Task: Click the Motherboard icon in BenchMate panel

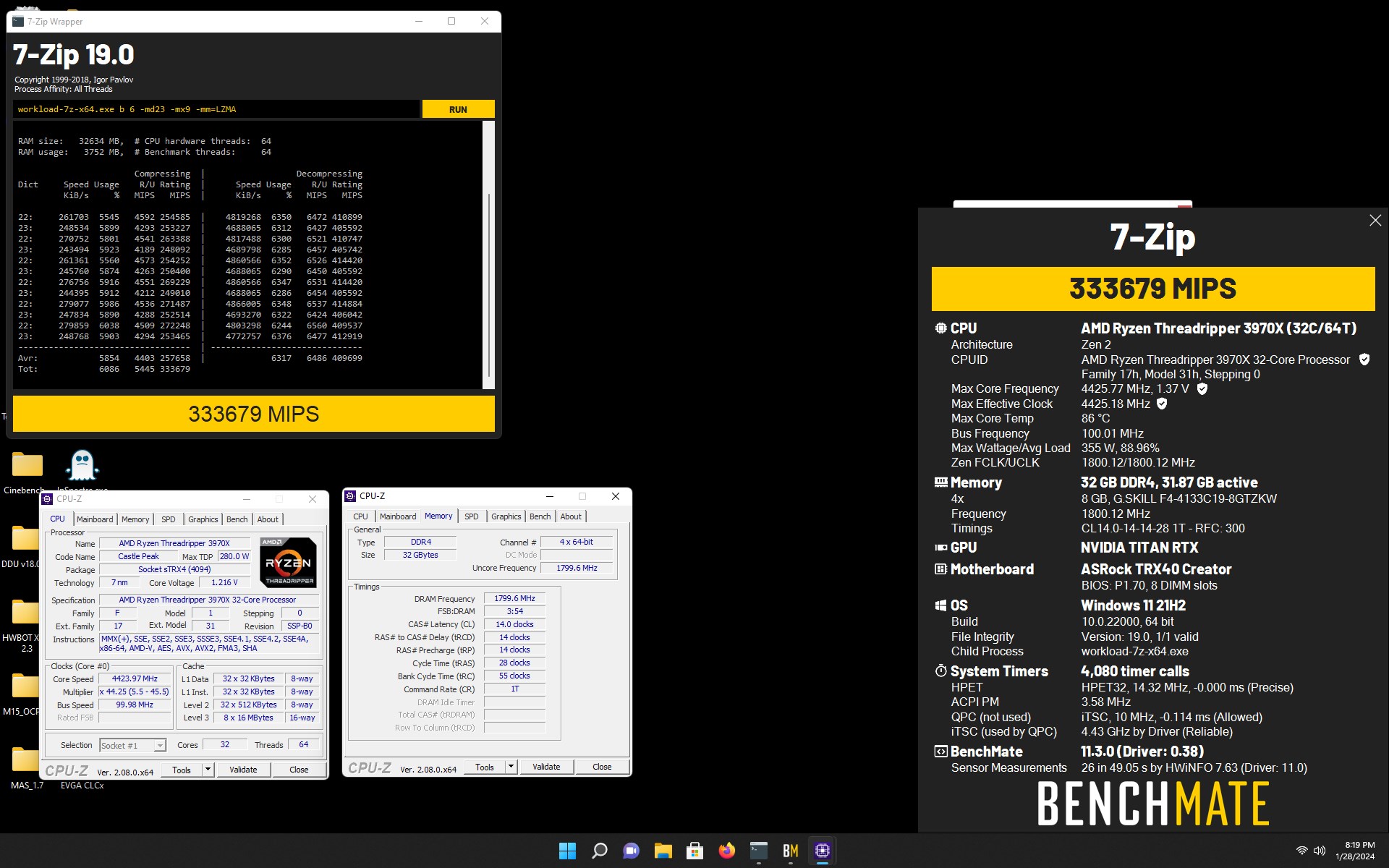Action: [x=940, y=569]
